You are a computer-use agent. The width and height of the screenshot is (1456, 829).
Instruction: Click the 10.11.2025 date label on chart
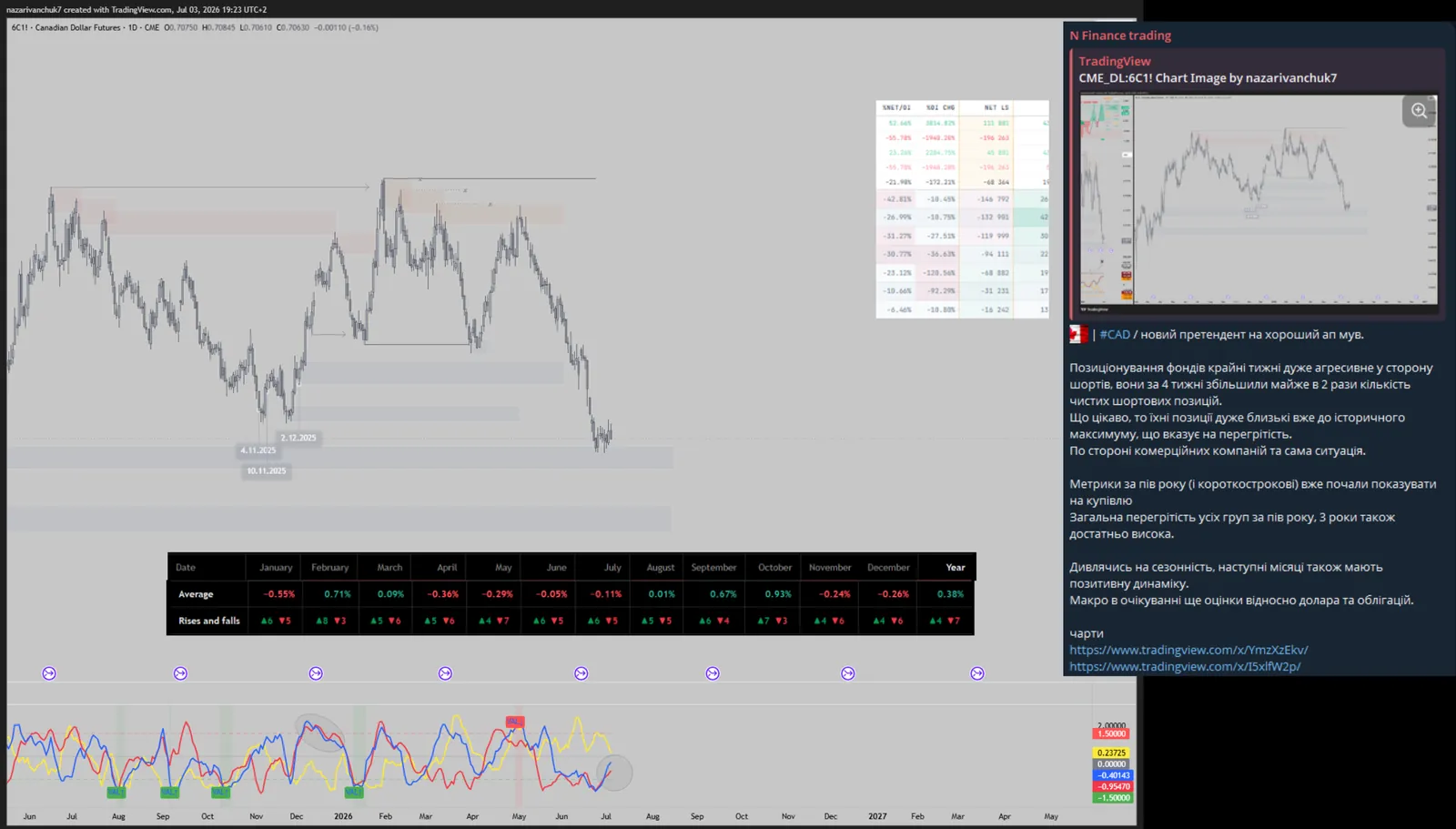(267, 471)
